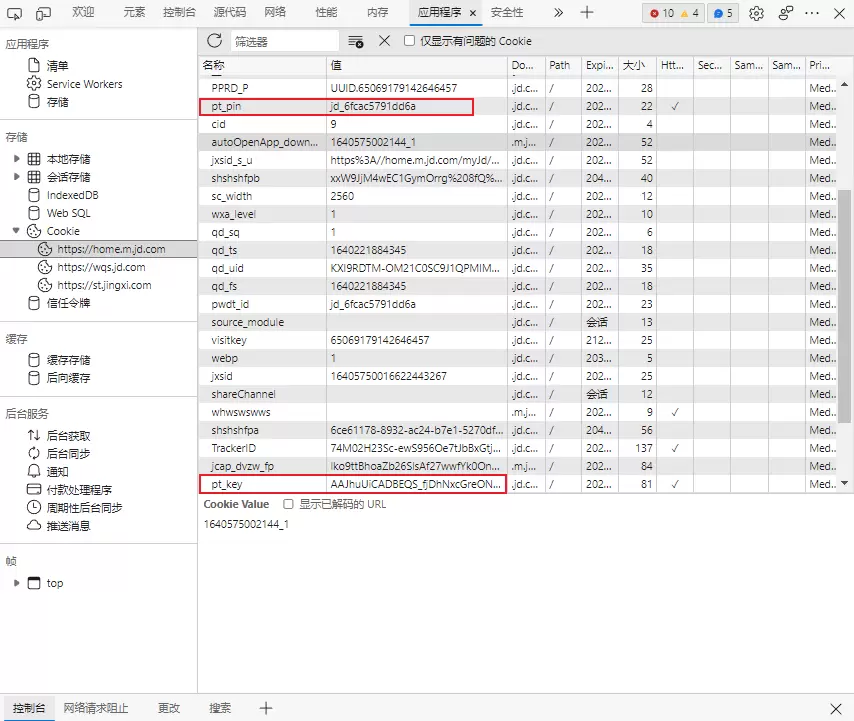This screenshot has height=721, width=854.
Task: Open Service Workers section
Action: pyautogui.click(x=84, y=84)
